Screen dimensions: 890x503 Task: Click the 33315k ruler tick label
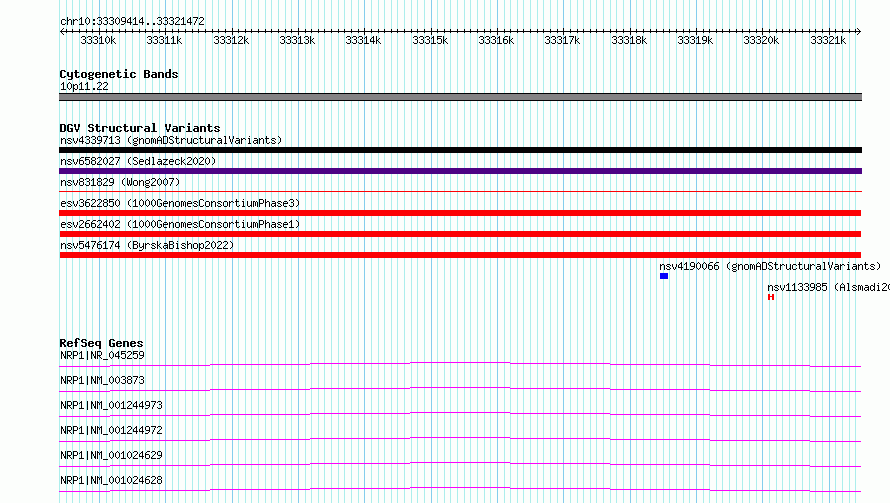coord(430,40)
